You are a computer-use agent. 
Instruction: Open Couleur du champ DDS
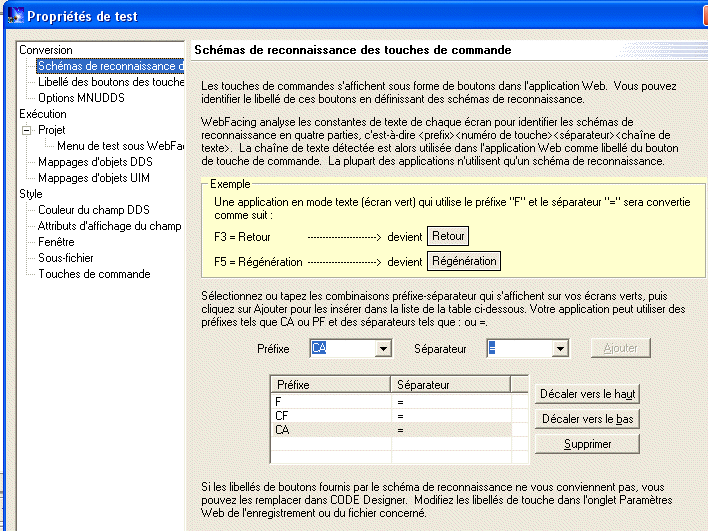click(x=94, y=210)
